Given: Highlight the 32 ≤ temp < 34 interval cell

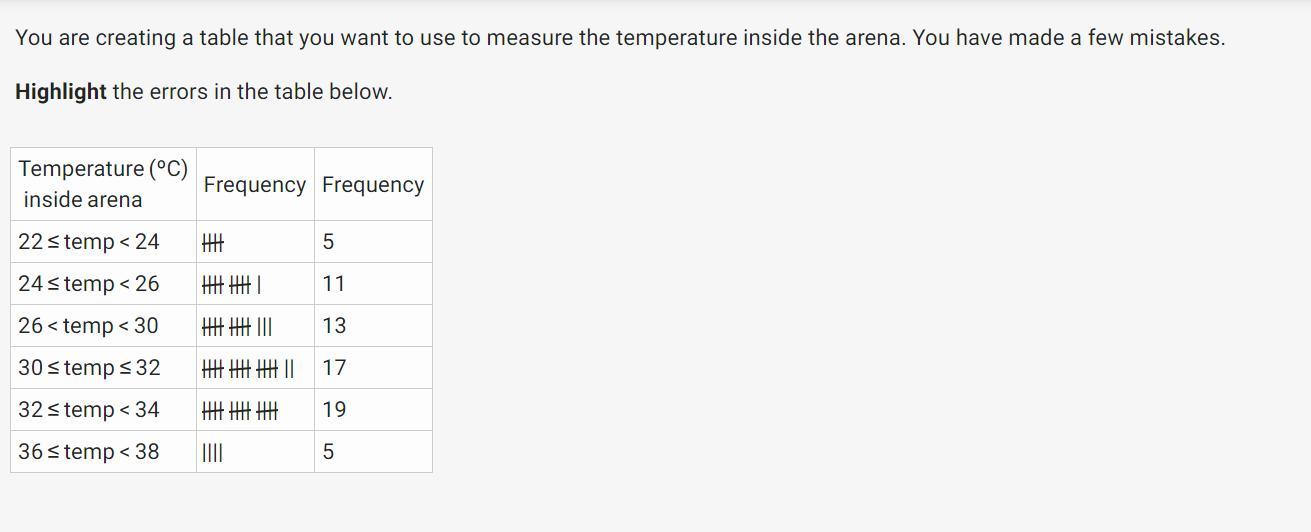Looking at the screenshot, I should 89,410.
